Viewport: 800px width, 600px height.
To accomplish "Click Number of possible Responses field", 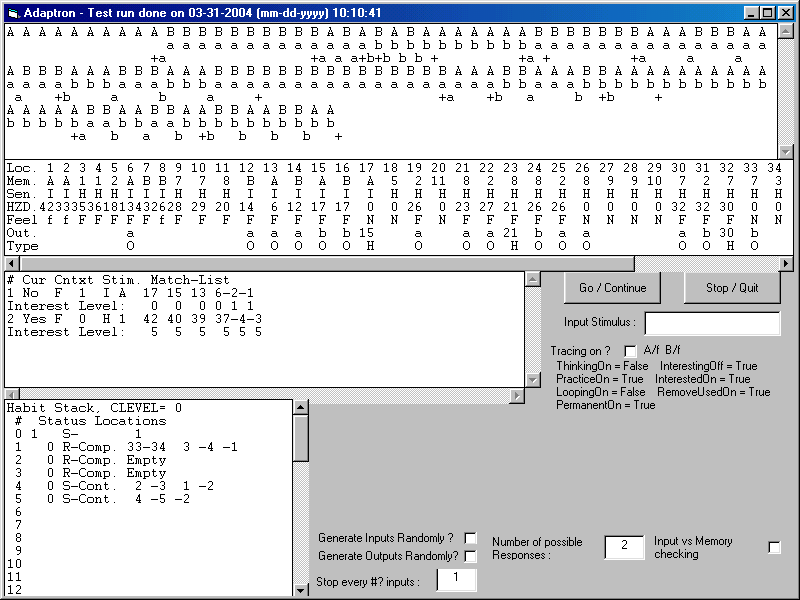I will (x=624, y=547).
